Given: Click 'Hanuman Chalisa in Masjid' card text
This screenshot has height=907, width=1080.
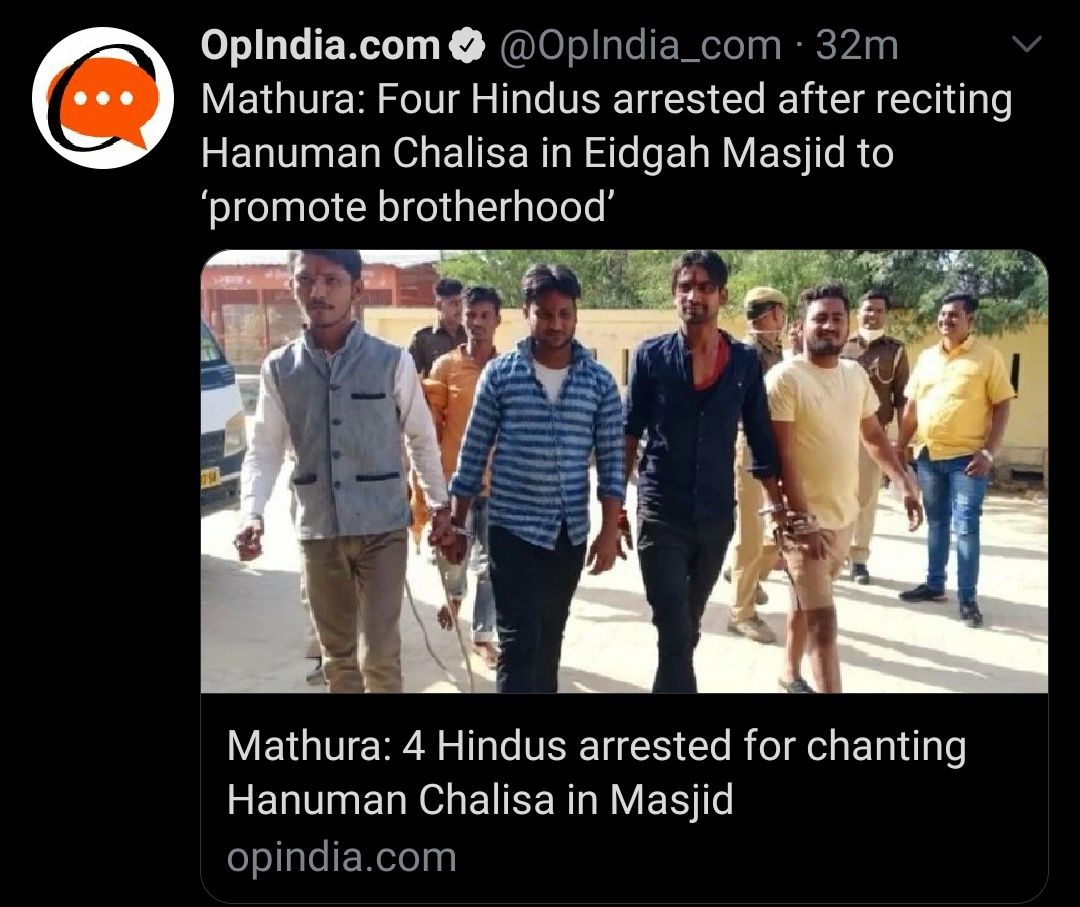Looking at the screenshot, I should click(480, 800).
